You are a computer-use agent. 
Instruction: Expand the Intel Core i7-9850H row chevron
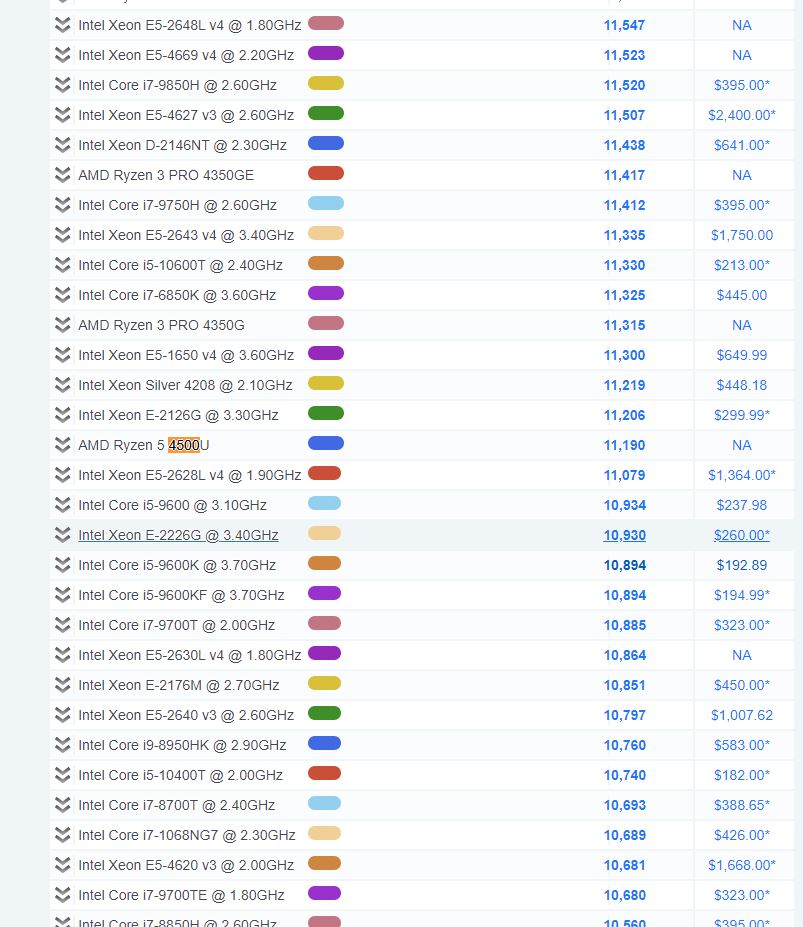62,85
